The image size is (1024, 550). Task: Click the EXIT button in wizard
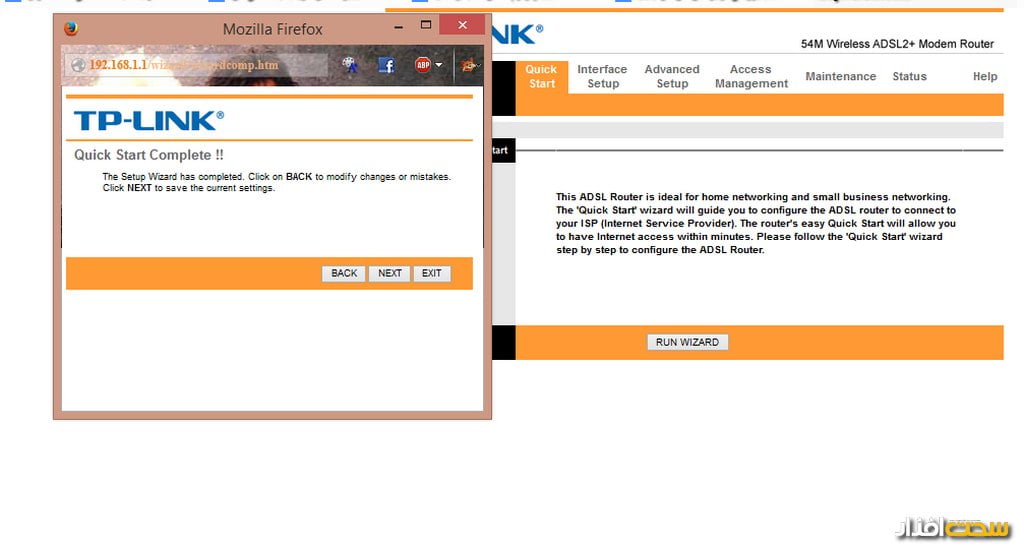click(431, 273)
